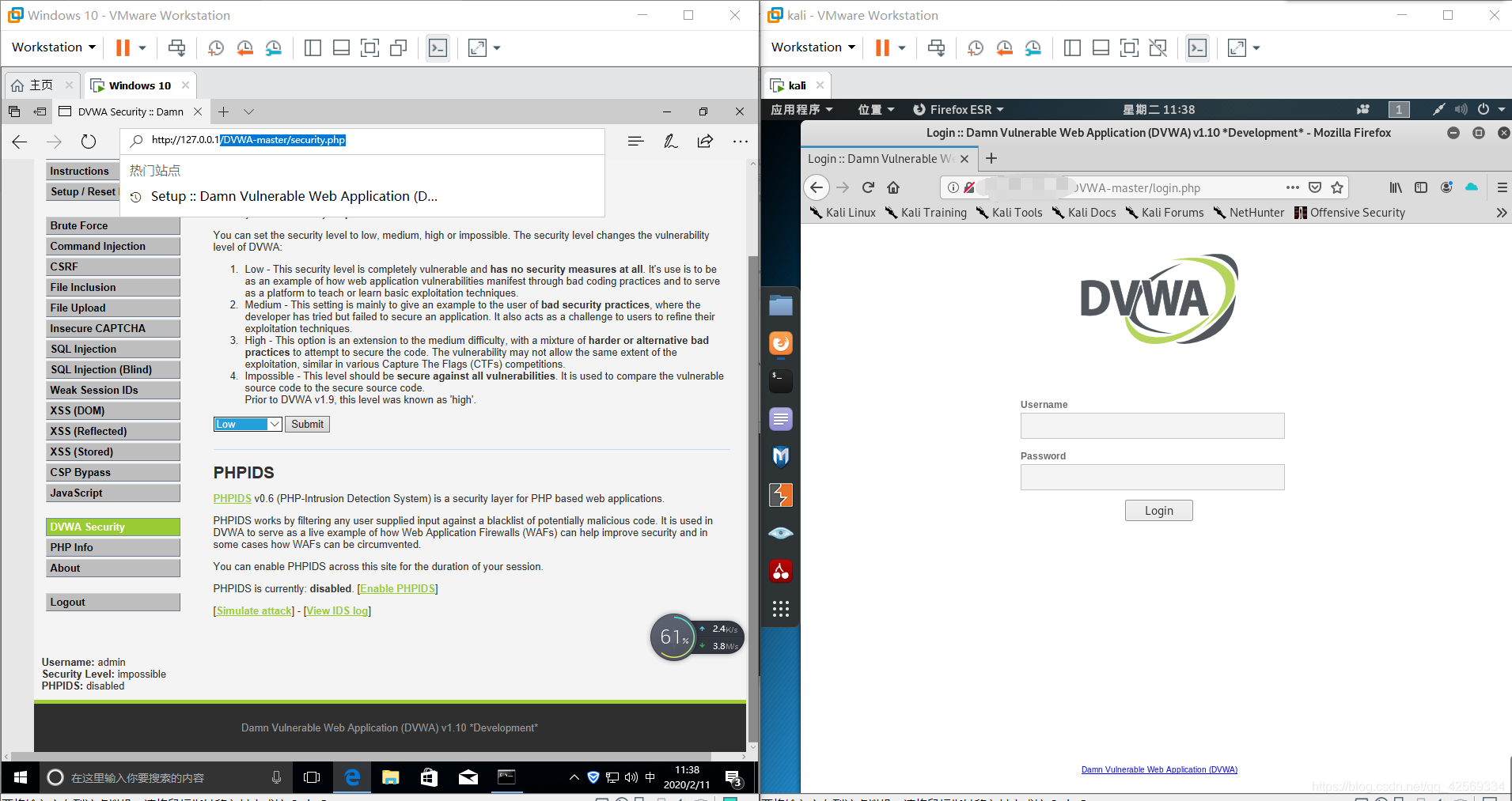
Task: Open power options arrow beside Windows 10 pause
Action: tap(142, 47)
